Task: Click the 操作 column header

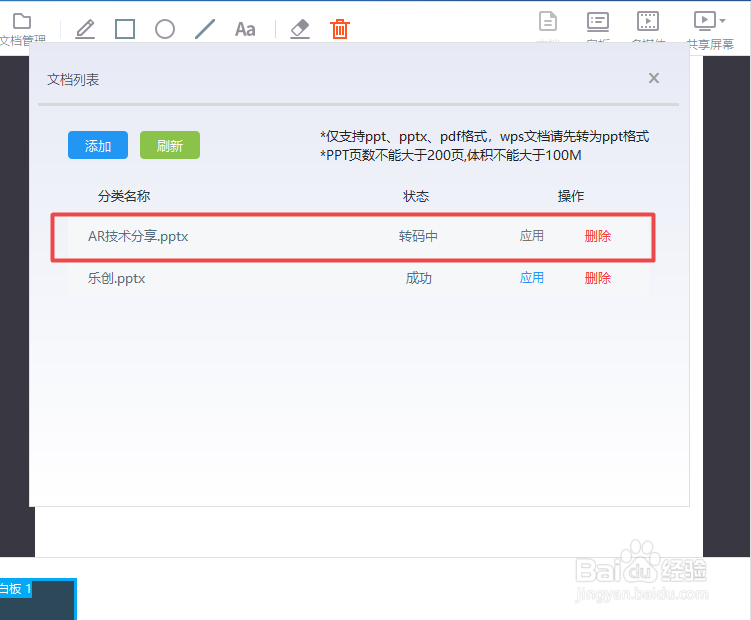Action: (570, 196)
